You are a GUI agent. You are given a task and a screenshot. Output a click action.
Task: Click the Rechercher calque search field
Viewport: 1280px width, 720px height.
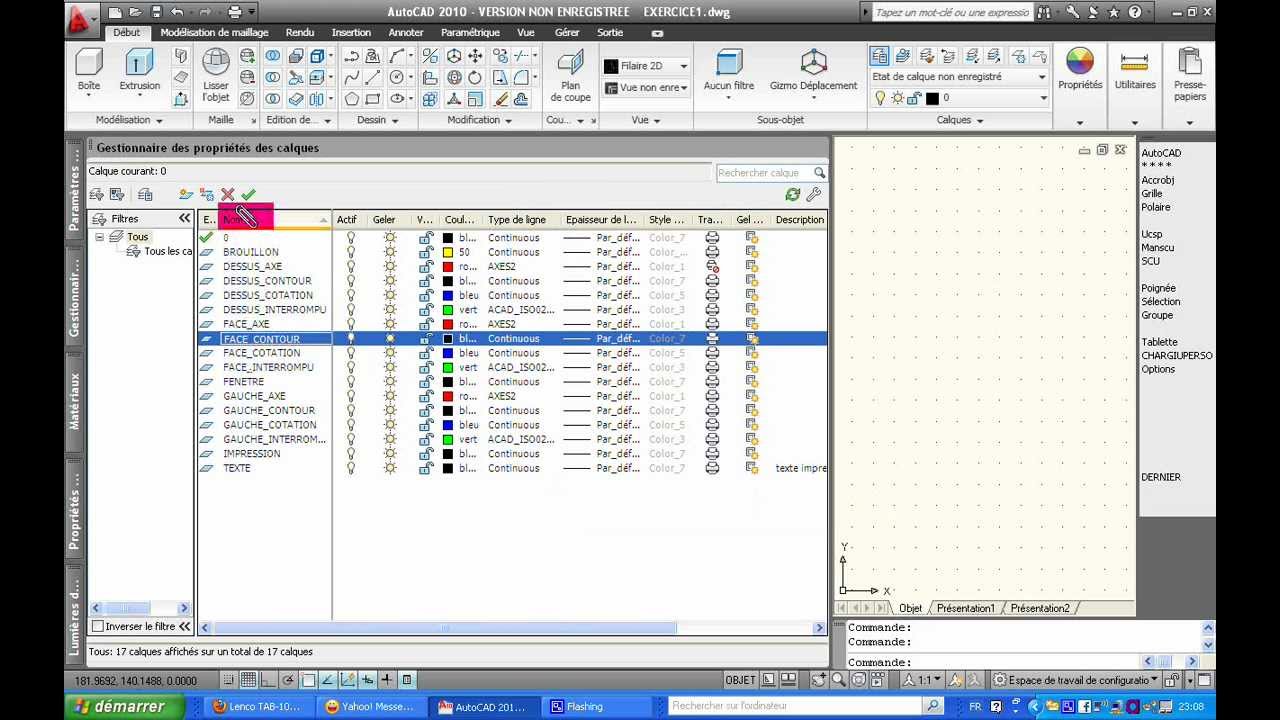(763, 173)
